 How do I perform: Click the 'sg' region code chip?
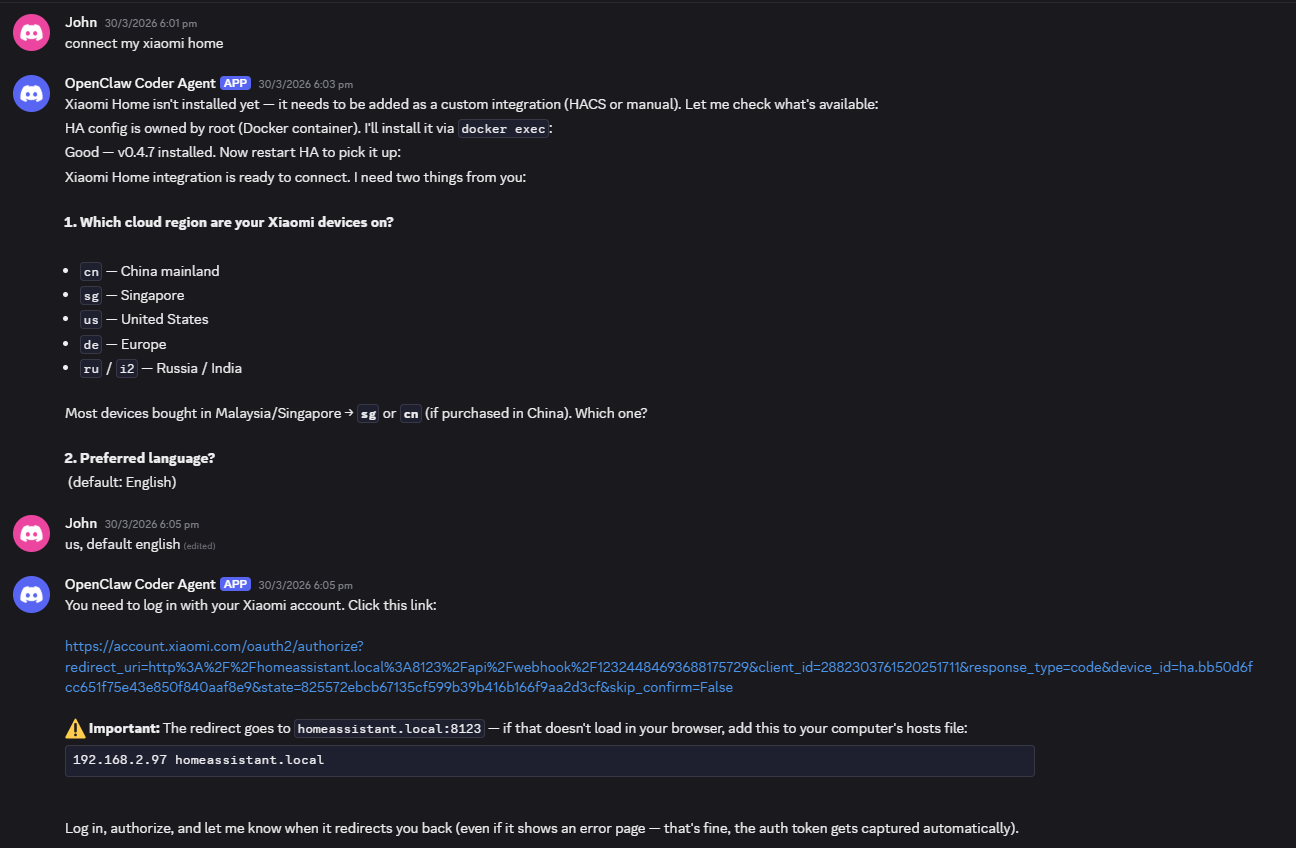[x=90, y=296]
